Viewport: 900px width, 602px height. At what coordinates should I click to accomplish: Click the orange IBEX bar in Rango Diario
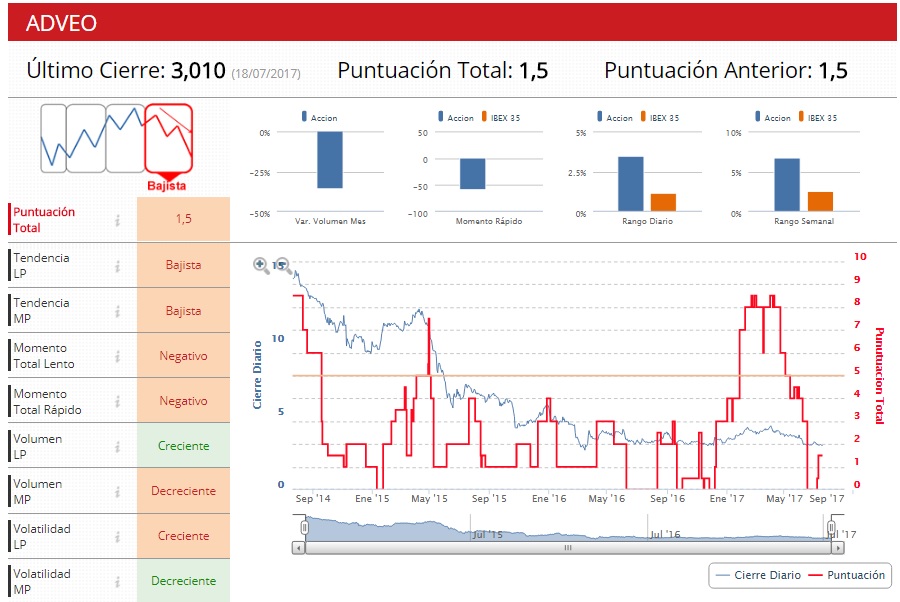click(x=663, y=203)
